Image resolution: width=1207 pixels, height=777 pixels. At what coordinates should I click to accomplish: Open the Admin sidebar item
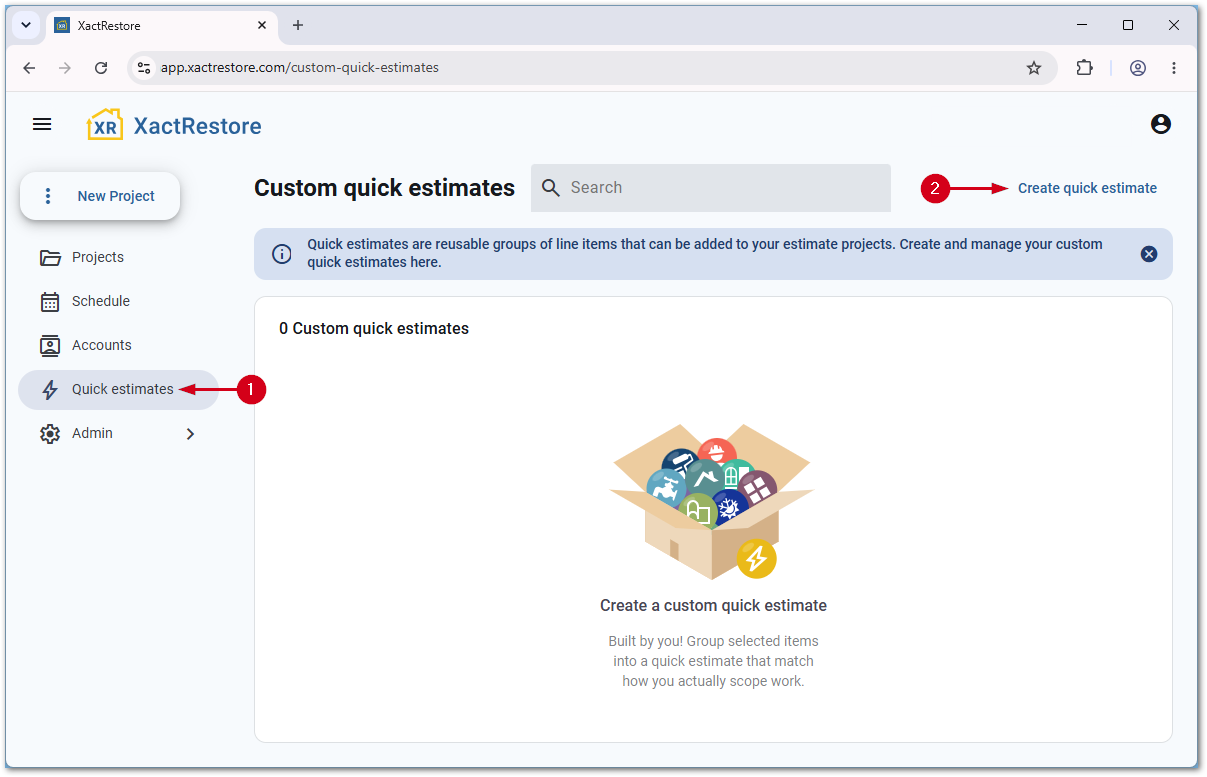118,433
